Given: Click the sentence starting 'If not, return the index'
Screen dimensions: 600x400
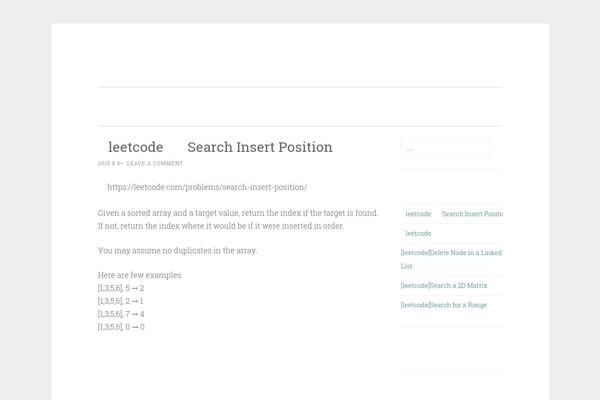Looking at the screenshot, I should pos(221,226).
